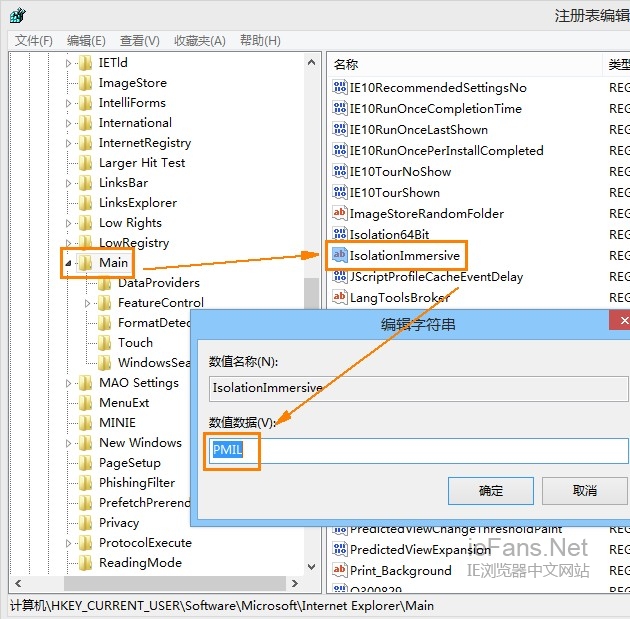Click the IsolationImmersive string value icon
Image resolution: width=630 pixels, height=619 pixels.
click(339, 256)
